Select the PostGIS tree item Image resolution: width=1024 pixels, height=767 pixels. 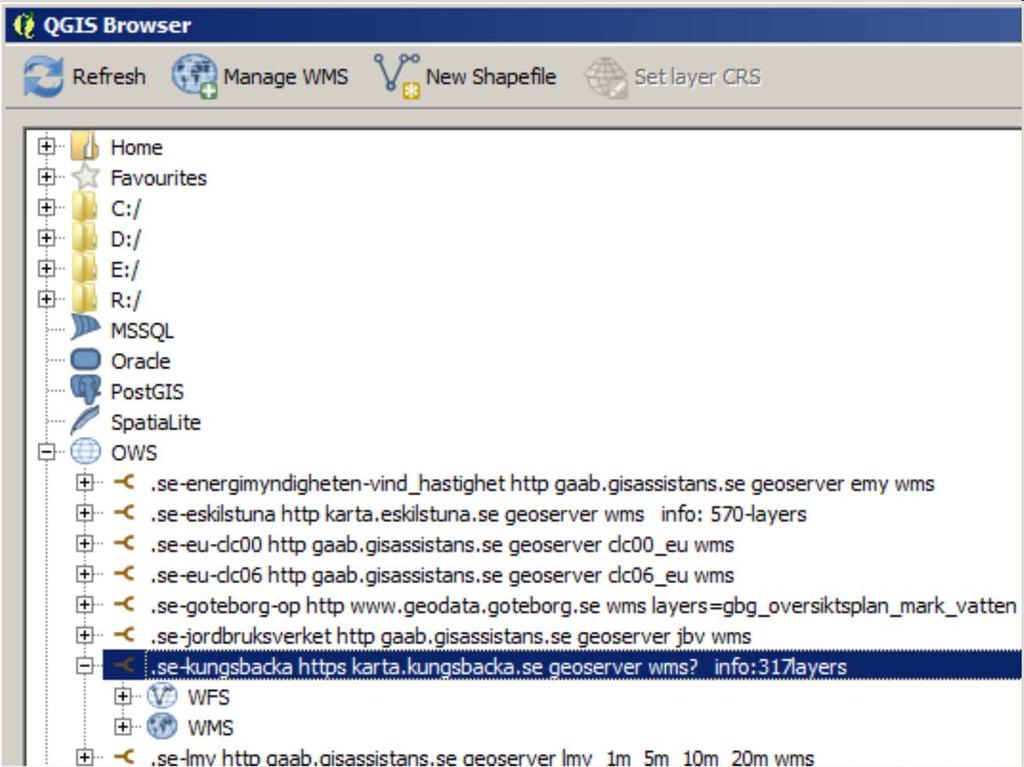(148, 392)
